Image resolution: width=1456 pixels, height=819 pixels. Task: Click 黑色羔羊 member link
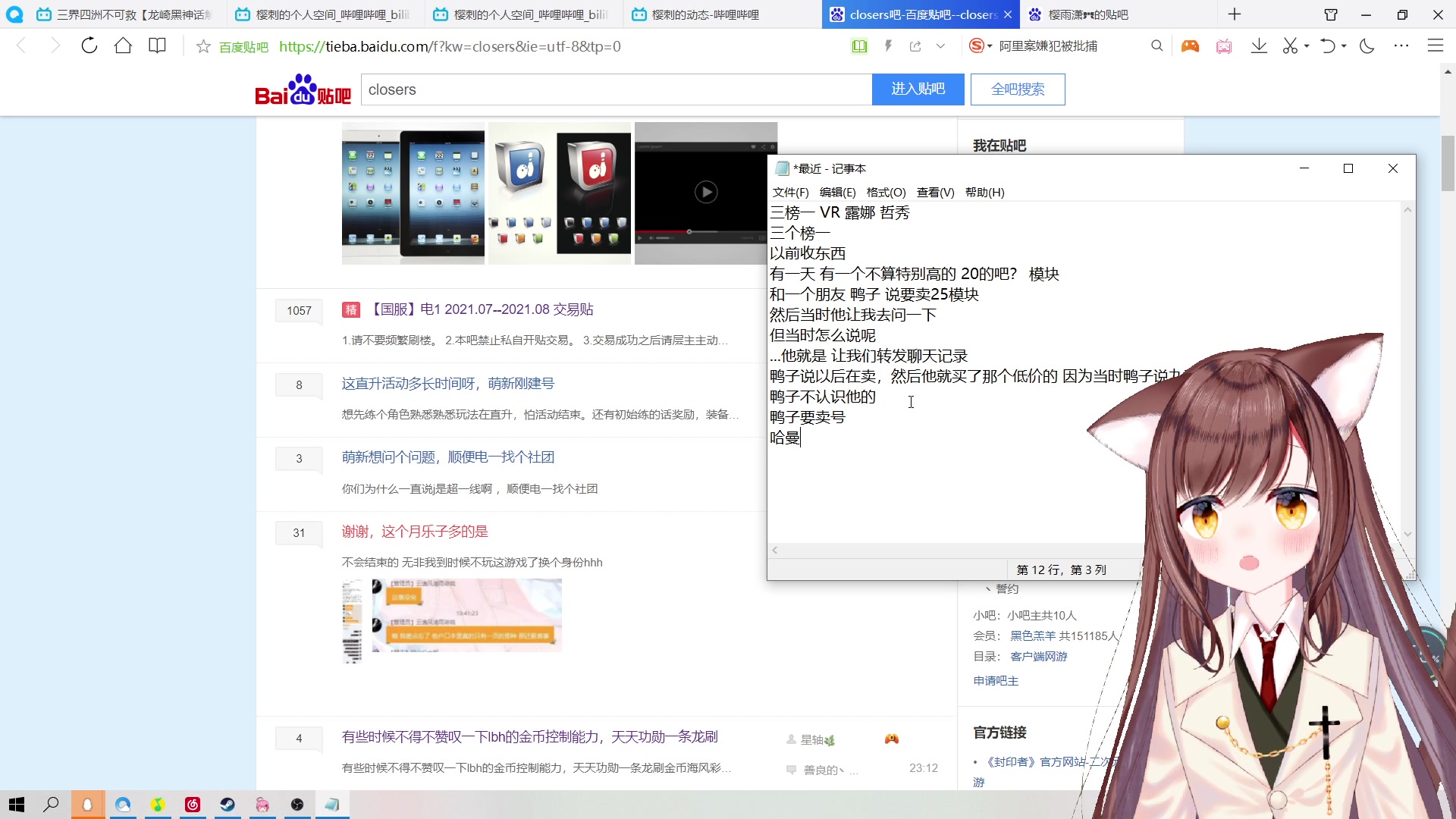[1032, 635]
